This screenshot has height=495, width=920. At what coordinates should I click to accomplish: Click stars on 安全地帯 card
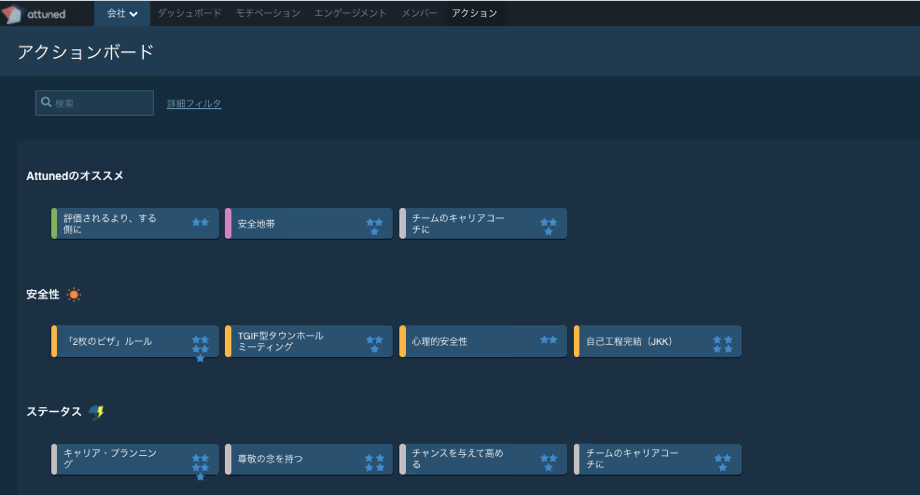(x=374, y=226)
